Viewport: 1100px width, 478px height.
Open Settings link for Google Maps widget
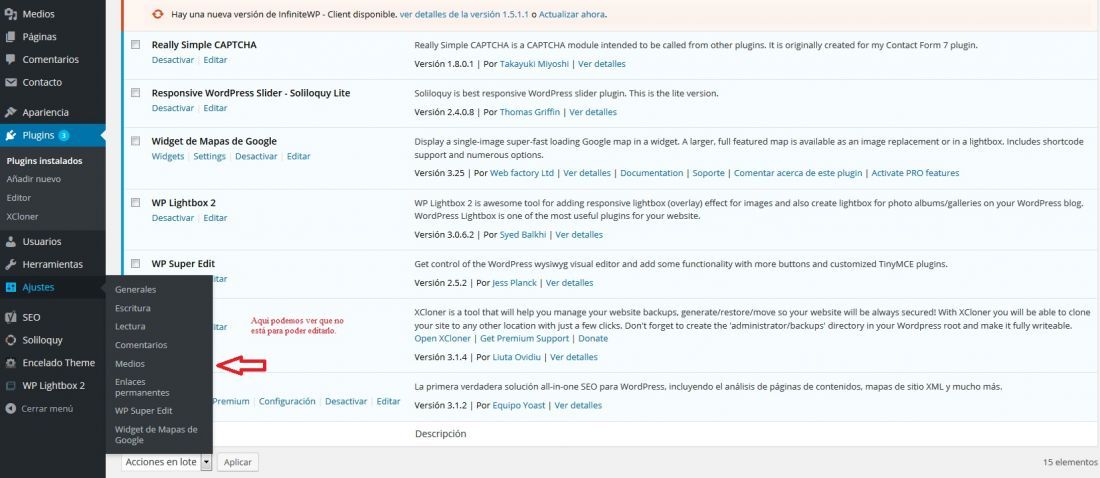(210, 157)
